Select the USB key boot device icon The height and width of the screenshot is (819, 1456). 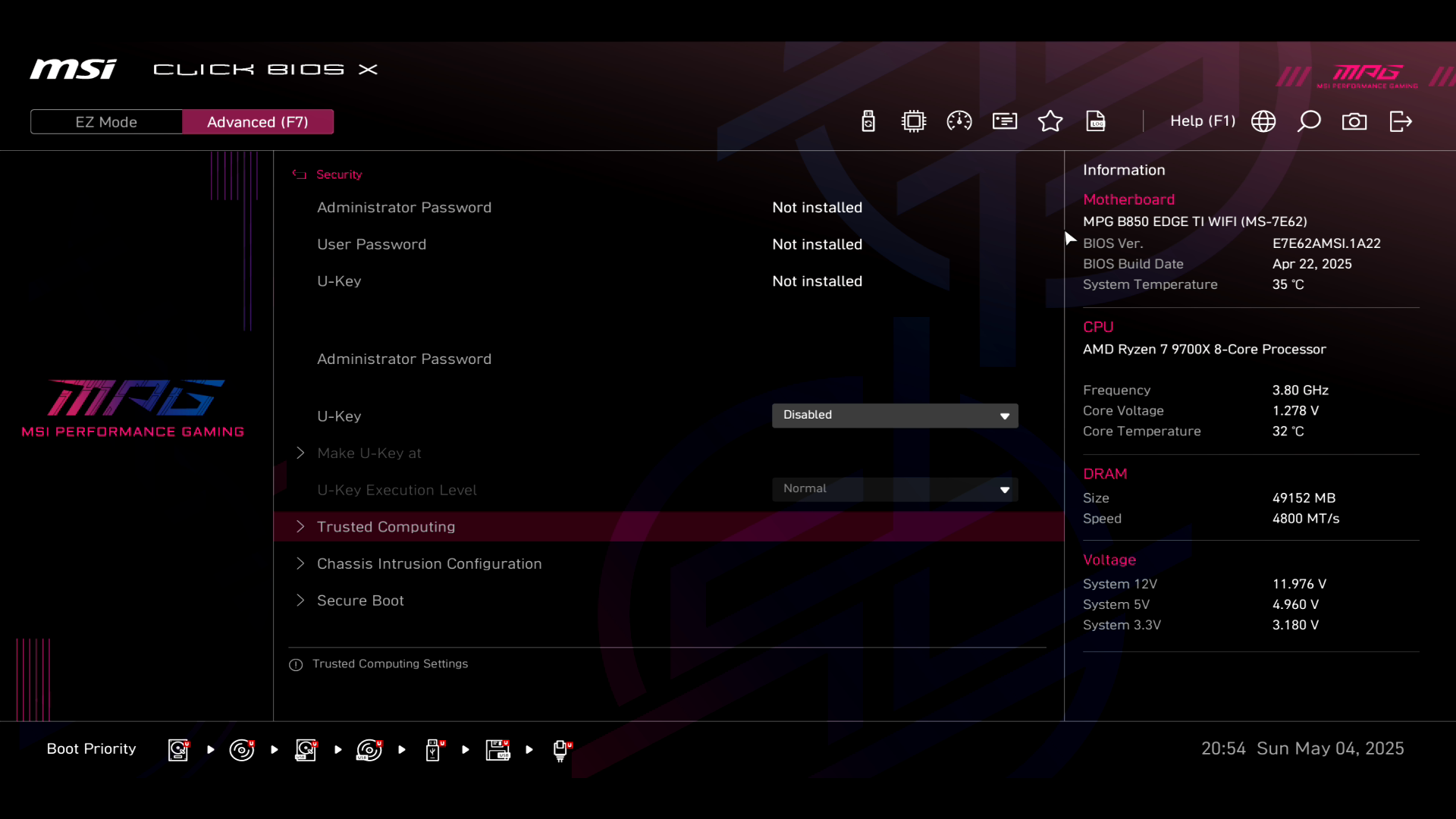coord(433,750)
